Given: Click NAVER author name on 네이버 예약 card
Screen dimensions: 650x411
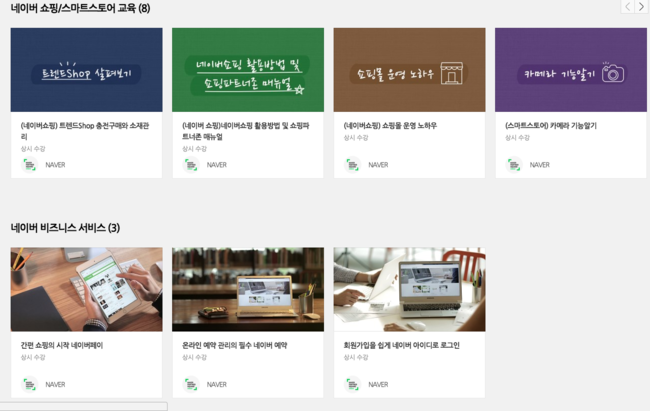Looking at the screenshot, I should click(x=216, y=384).
